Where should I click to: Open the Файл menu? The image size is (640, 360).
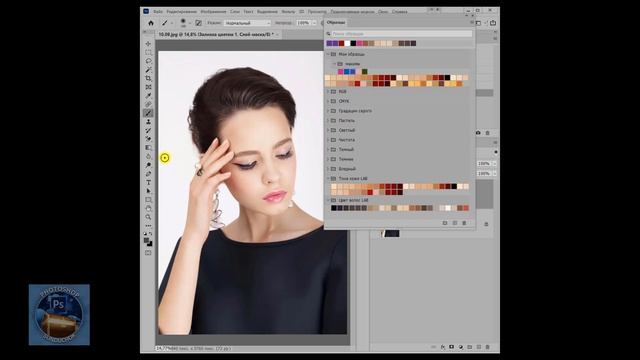(x=158, y=12)
